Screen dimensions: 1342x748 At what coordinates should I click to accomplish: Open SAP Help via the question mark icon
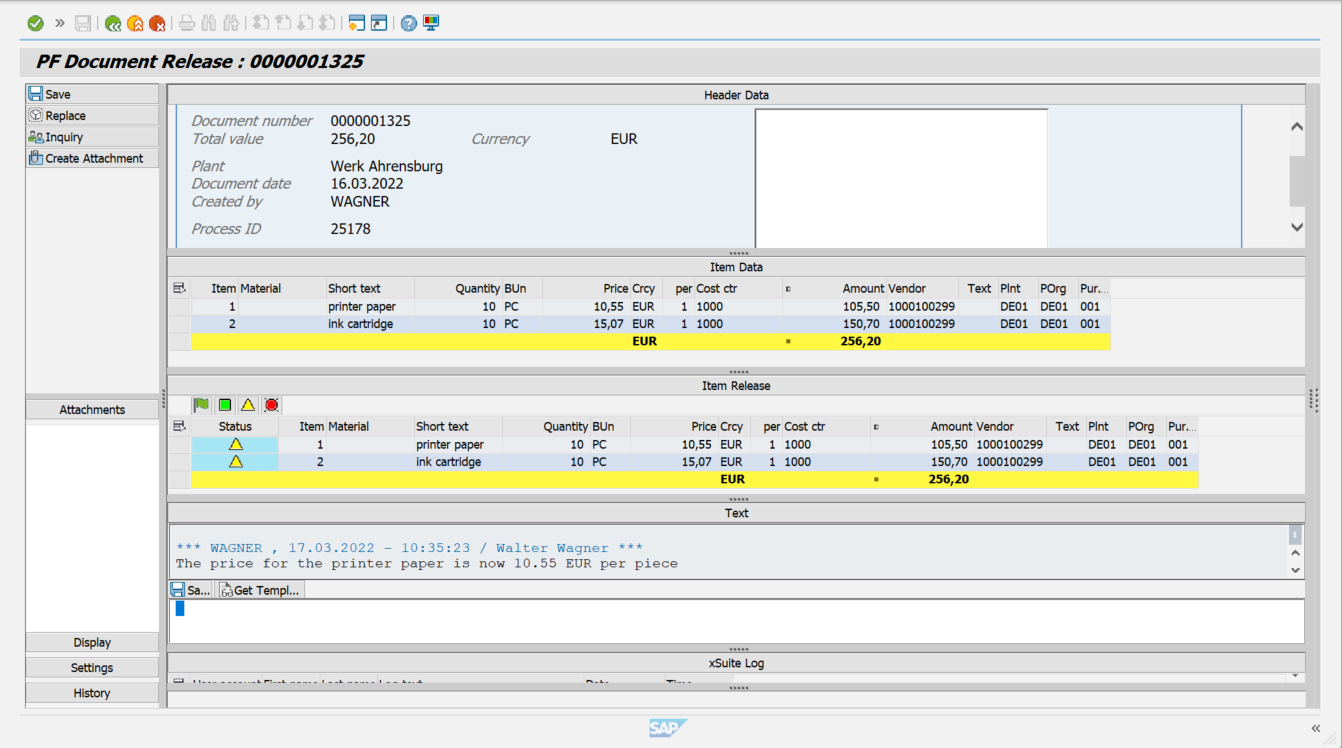pos(409,22)
